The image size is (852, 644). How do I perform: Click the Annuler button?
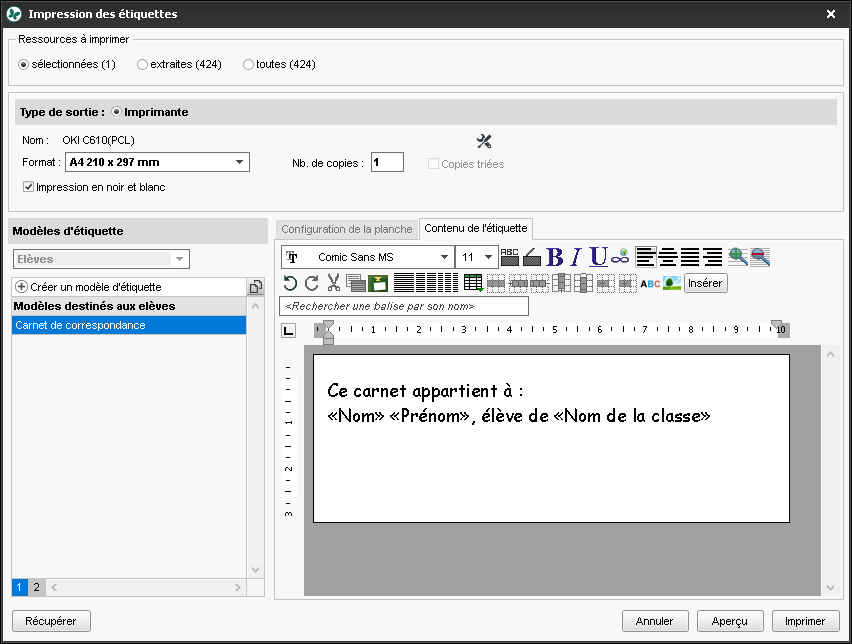(655, 621)
